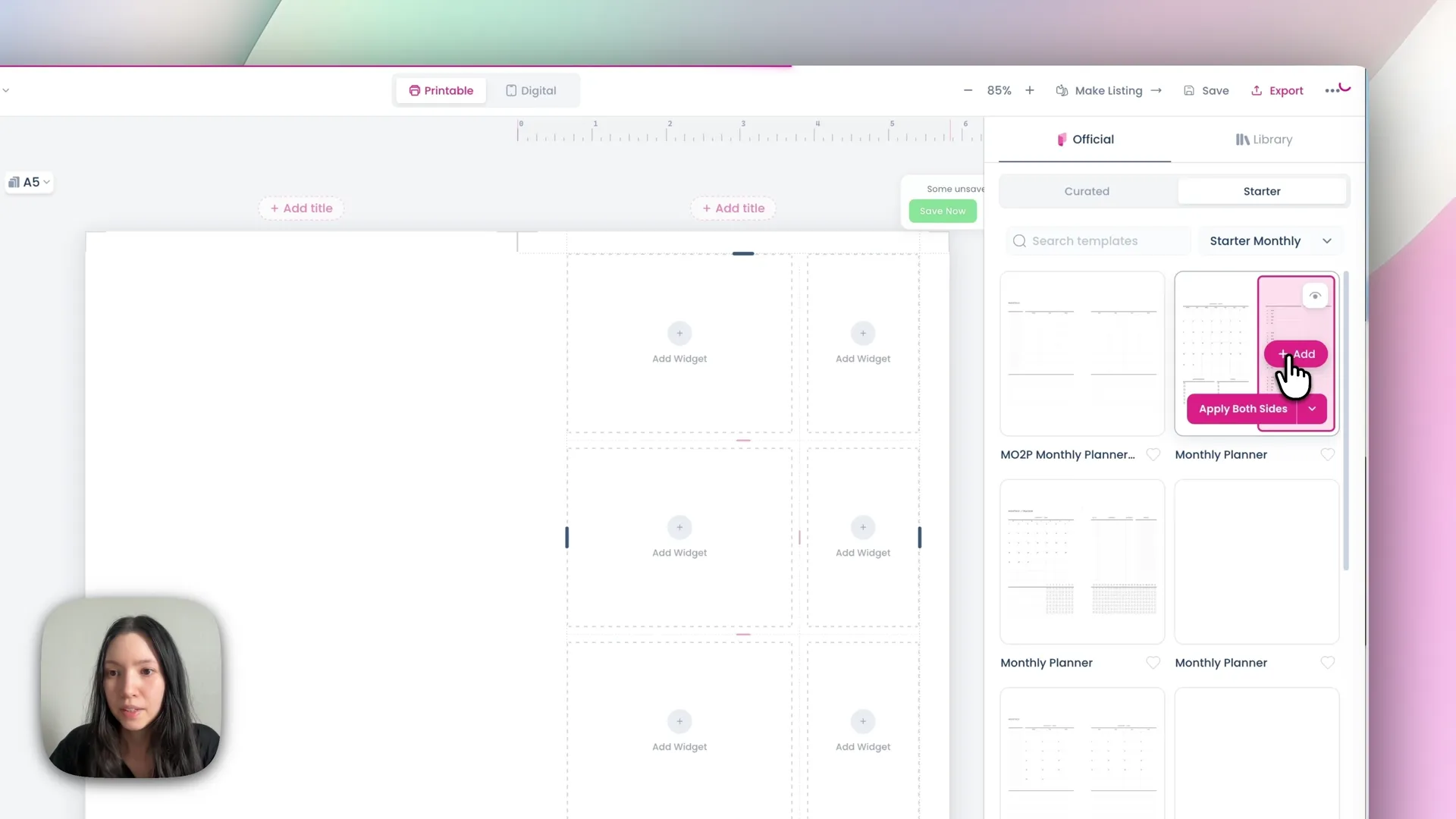Click Add title on the left page
Viewport: 1456px width, 819px height.
pos(301,208)
